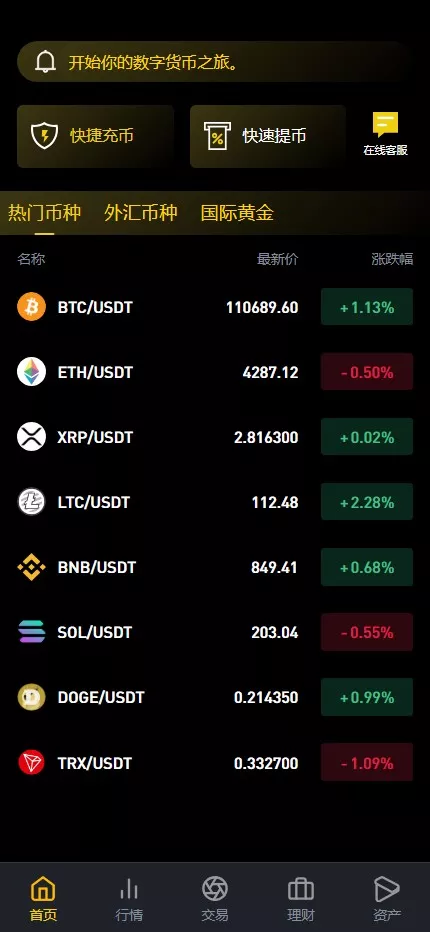Image resolution: width=430 pixels, height=932 pixels.
Task: Open the SOL/USDT pair row
Action: (215, 632)
